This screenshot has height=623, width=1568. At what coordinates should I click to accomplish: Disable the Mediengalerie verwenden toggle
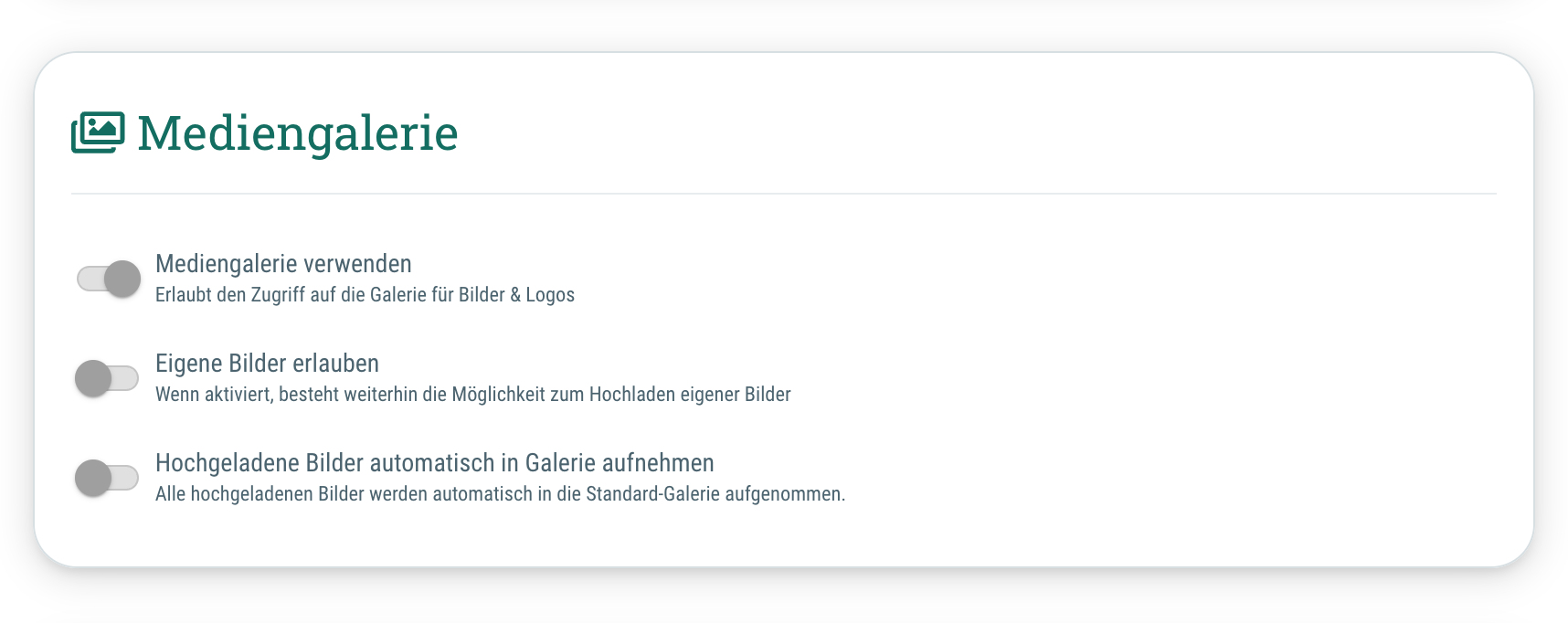pos(109,279)
